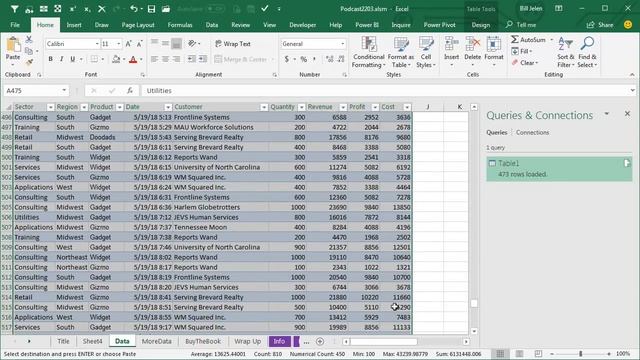This screenshot has height=360, width=640.
Task: Click the Open folder icon in the quick access toolbar
Action: pyautogui.click(x=166, y=9)
